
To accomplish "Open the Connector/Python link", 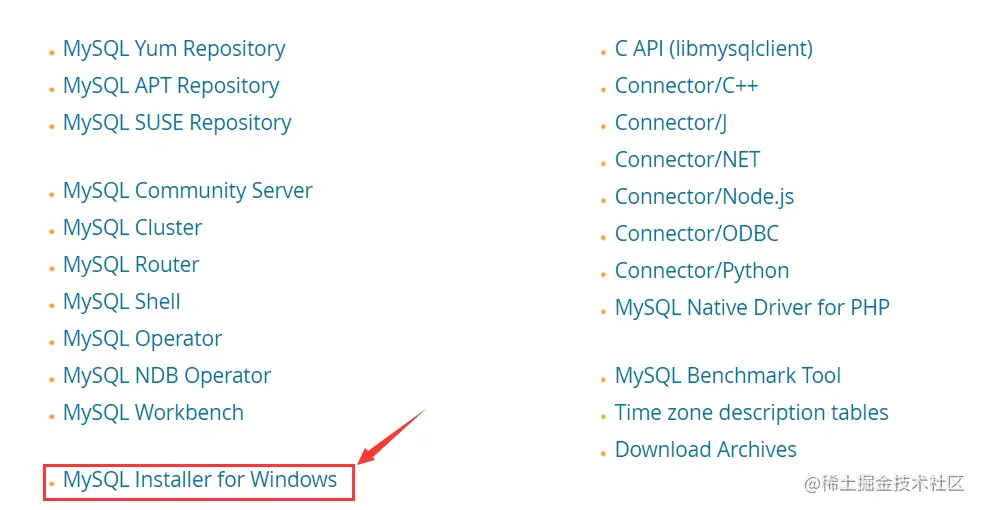I will click(x=702, y=270).
